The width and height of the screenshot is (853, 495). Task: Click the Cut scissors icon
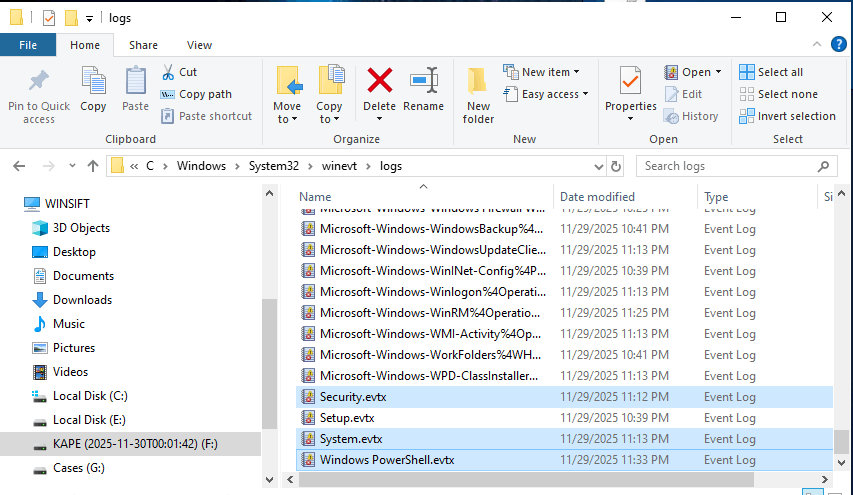tap(168, 72)
